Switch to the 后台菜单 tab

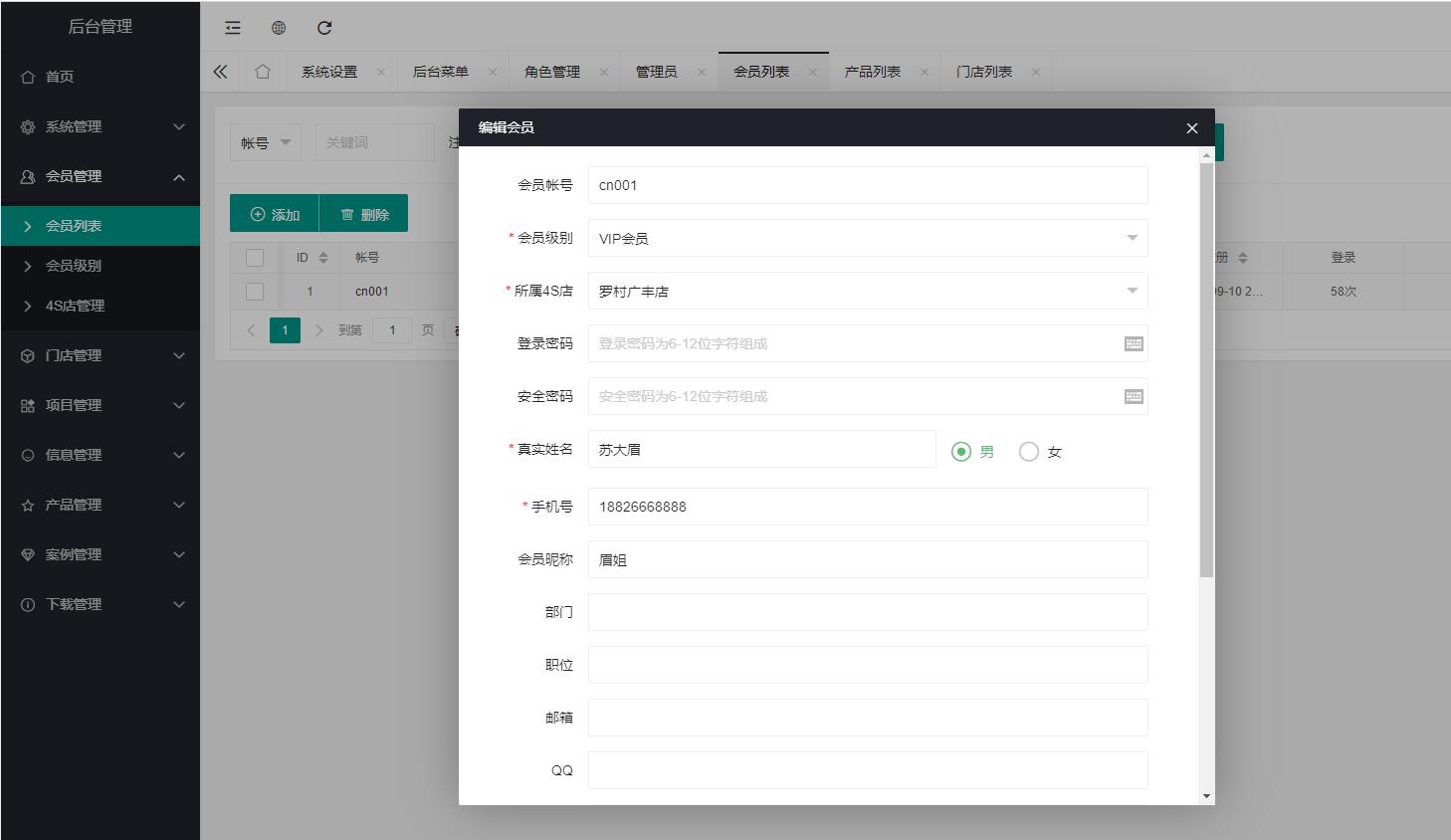click(441, 72)
